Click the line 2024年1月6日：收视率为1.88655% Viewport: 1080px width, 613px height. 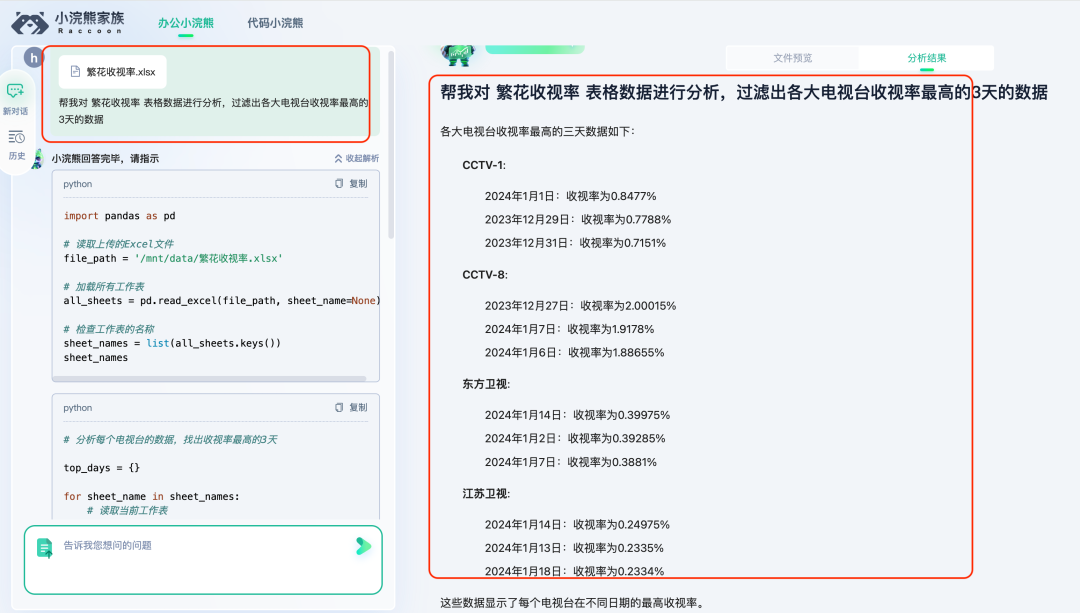tap(574, 353)
